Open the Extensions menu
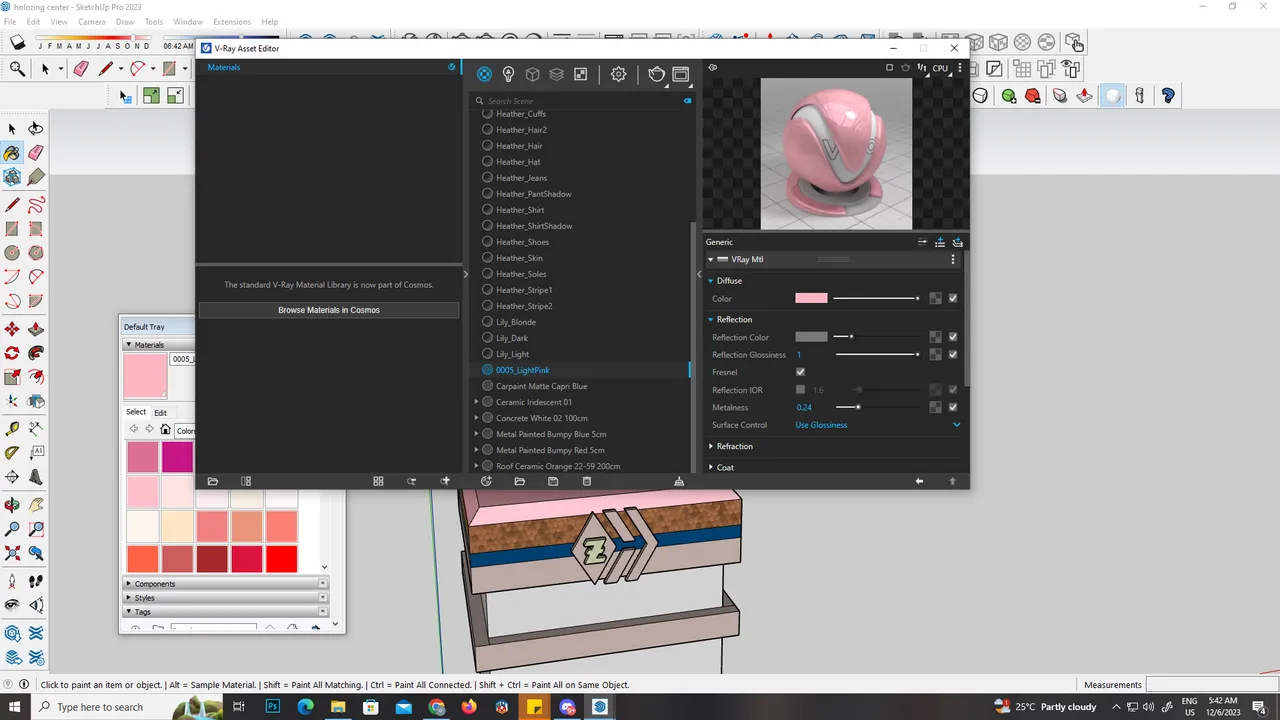The image size is (1280, 720). point(232,21)
